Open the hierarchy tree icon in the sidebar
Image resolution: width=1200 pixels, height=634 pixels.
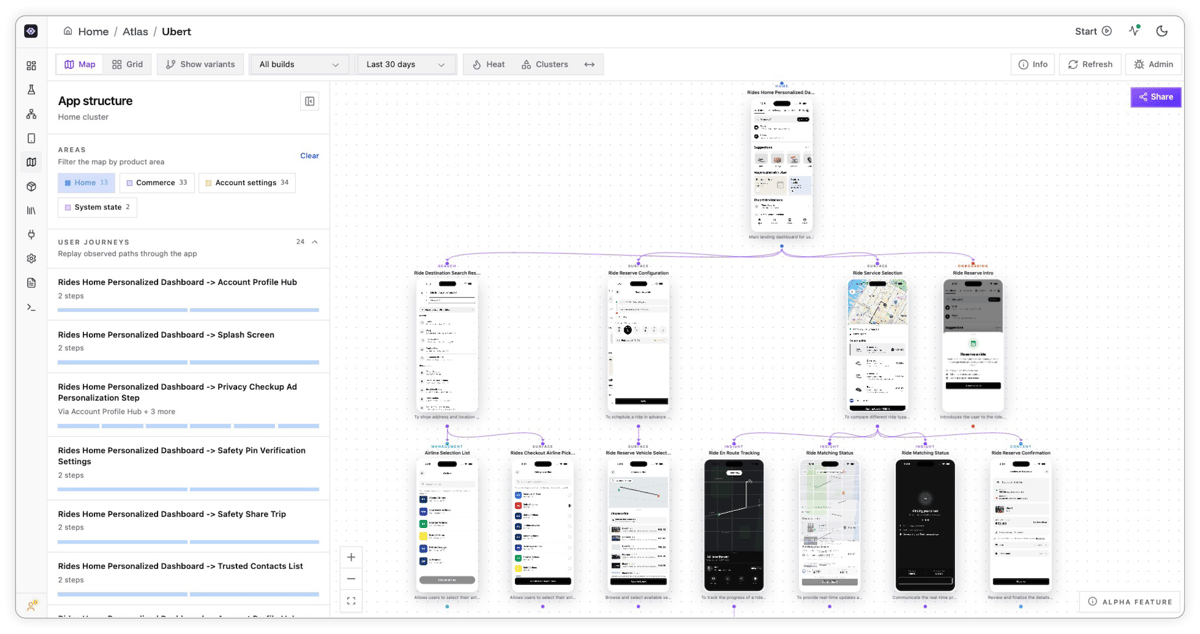point(31,114)
